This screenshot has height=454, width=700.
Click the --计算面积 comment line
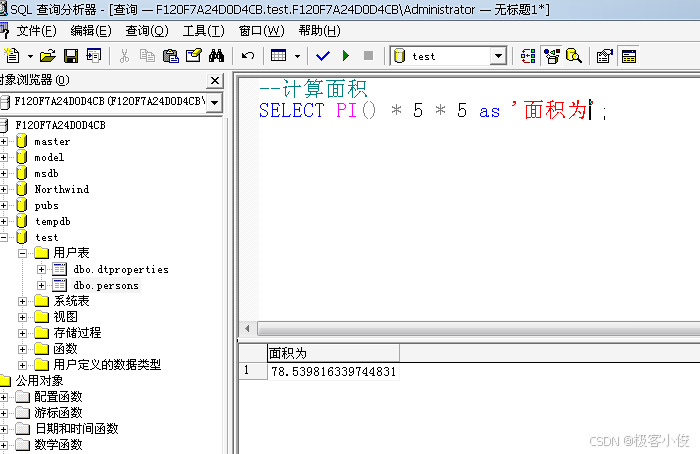(x=313, y=89)
